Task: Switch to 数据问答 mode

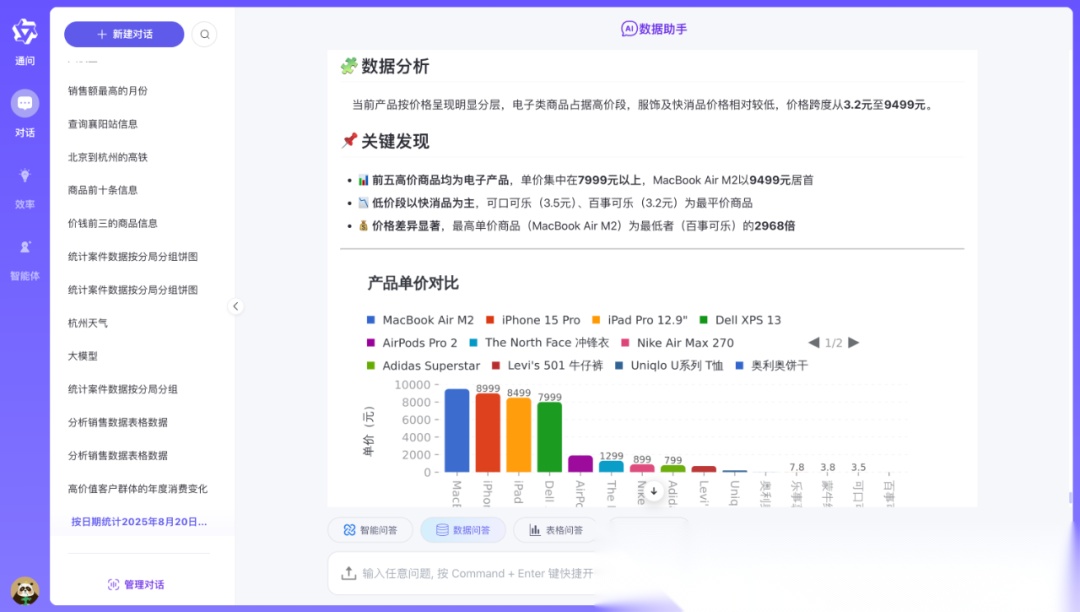Action: (463, 530)
